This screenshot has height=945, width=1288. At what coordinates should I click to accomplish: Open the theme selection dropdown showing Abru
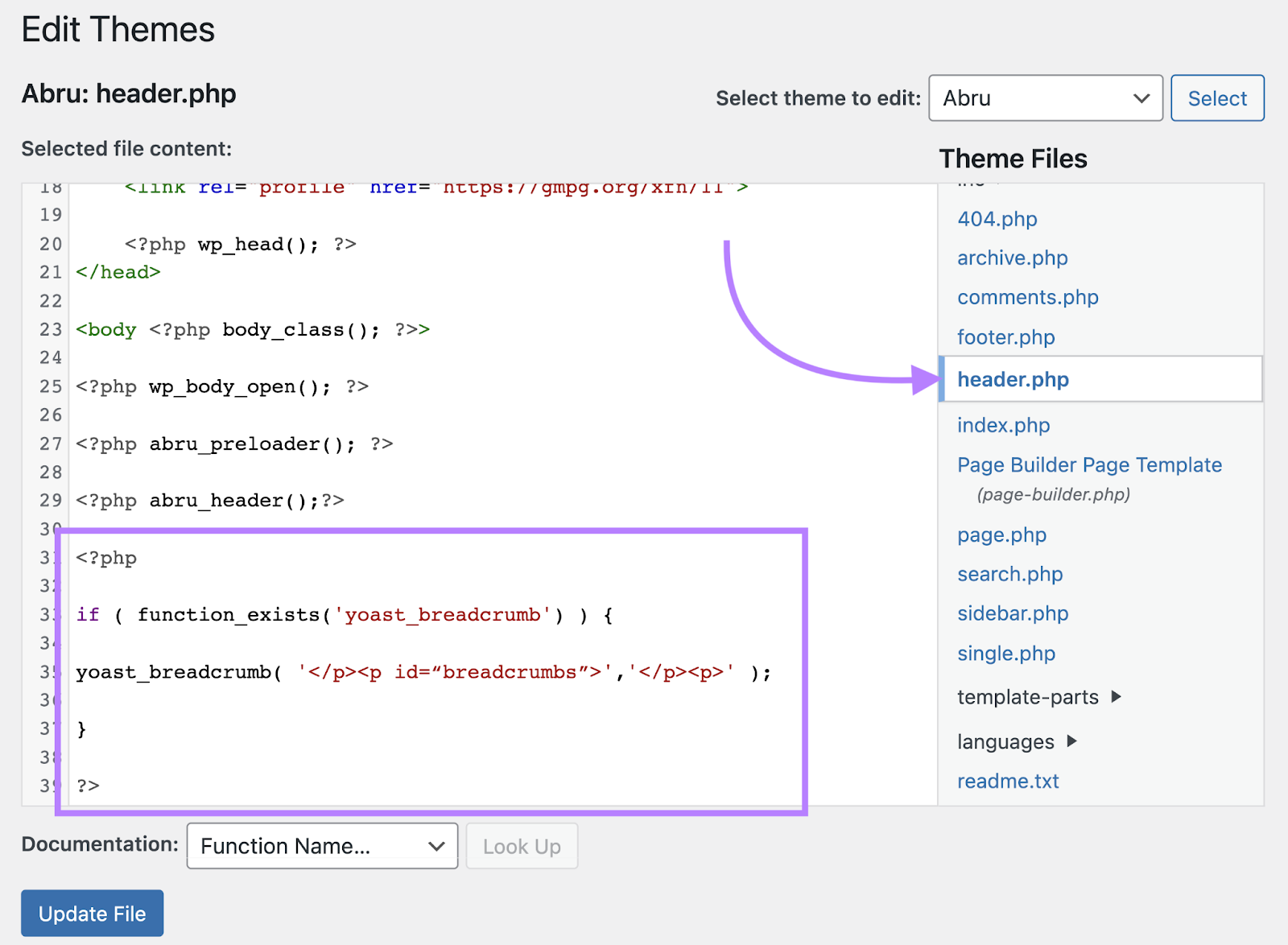1045,98
